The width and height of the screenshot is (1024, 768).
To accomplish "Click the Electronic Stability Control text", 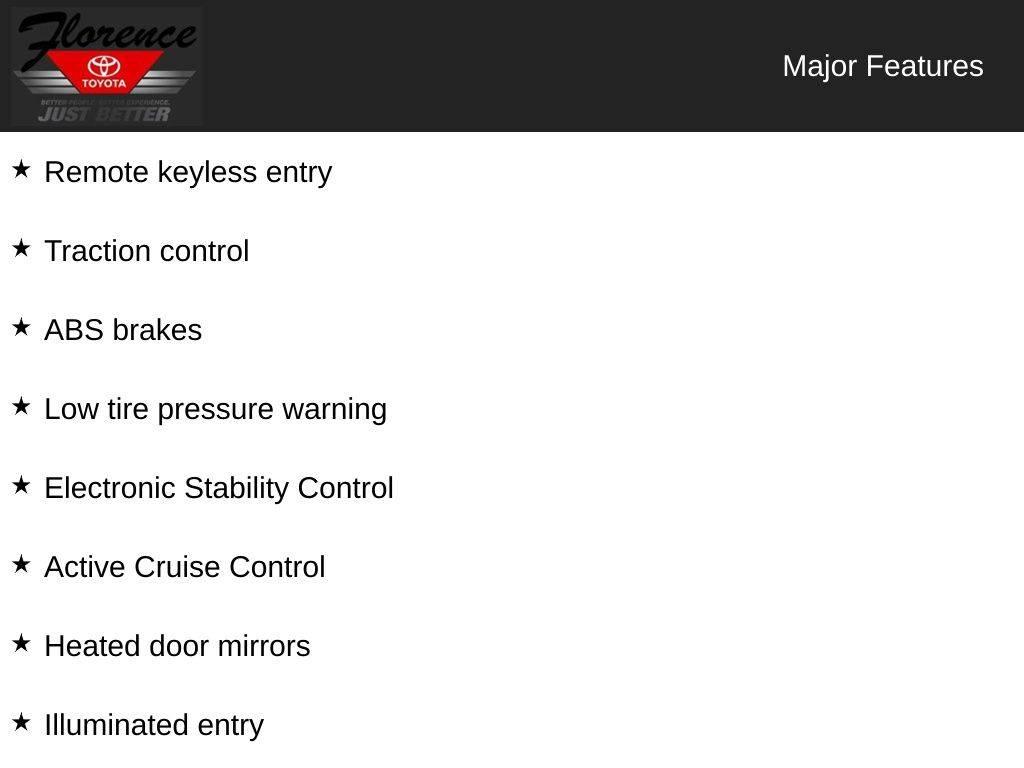I will (219, 488).
